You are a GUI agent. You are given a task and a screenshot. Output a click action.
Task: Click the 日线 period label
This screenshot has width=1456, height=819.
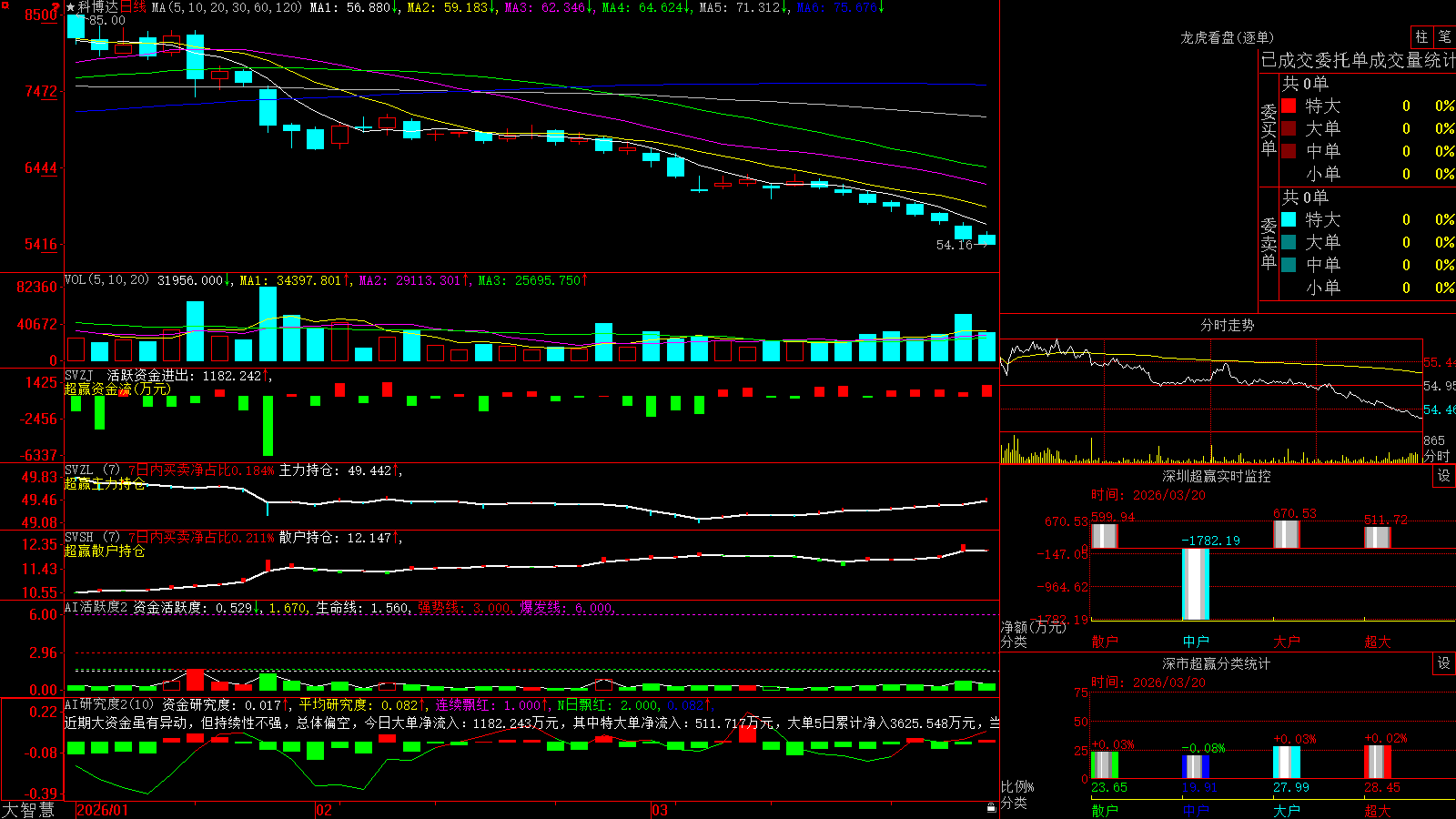coord(133,7)
